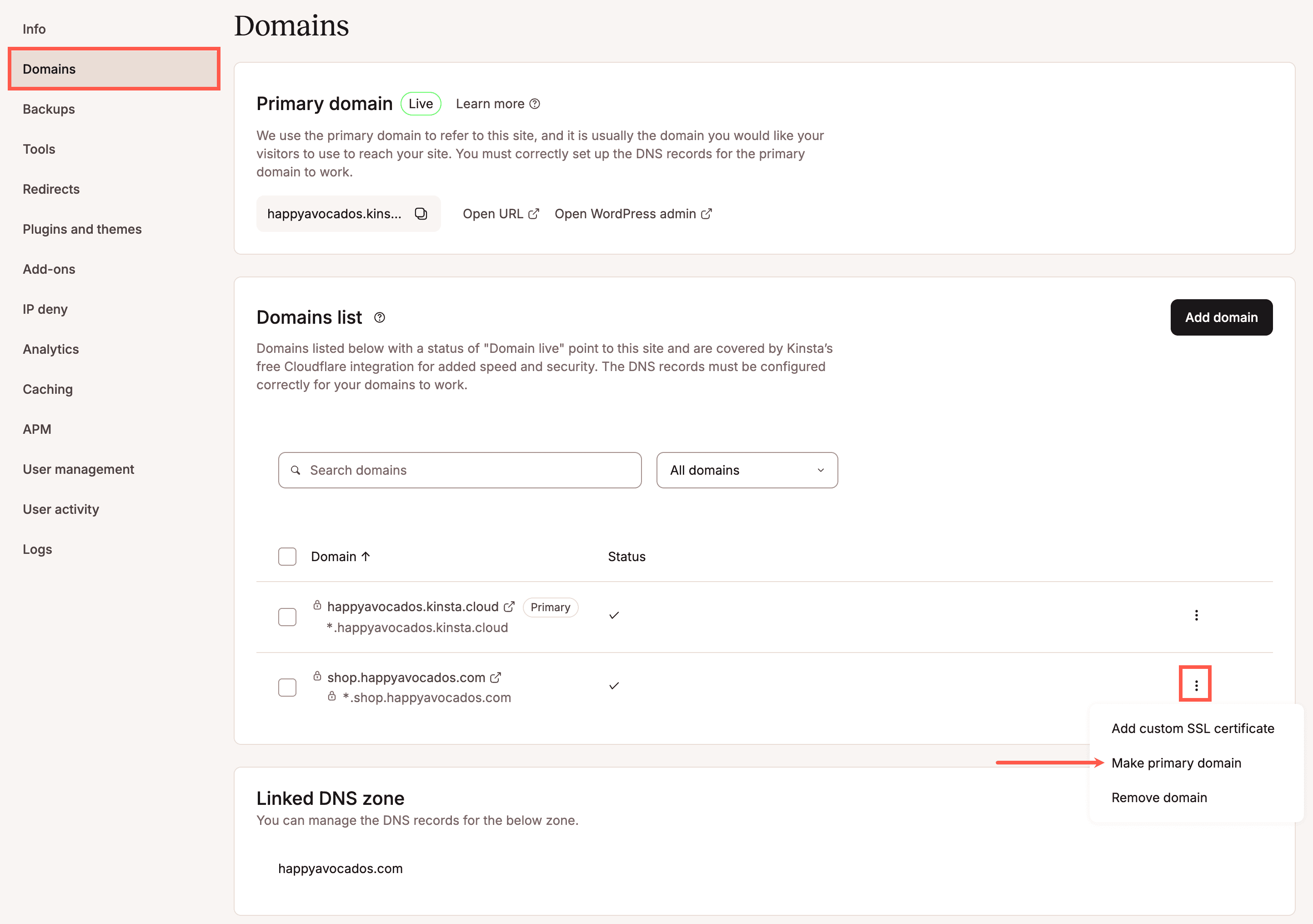Viewport: 1313px width, 924px height.
Task: Choose Remove domain from the context menu
Action: (1159, 797)
